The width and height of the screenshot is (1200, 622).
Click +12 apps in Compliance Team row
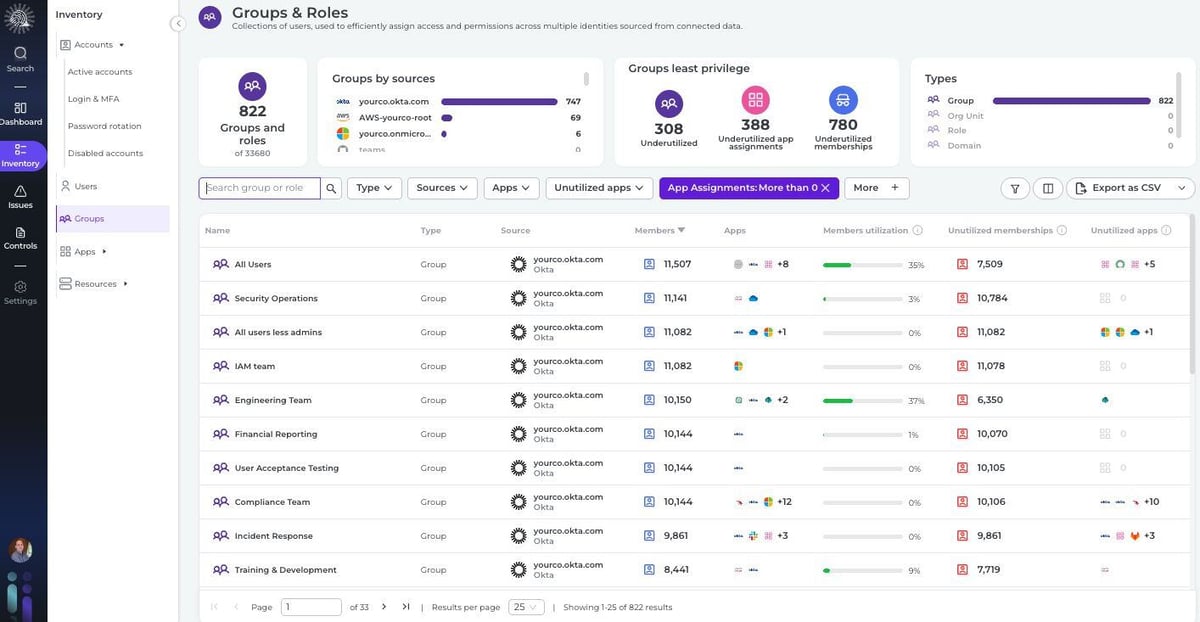pos(784,502)
